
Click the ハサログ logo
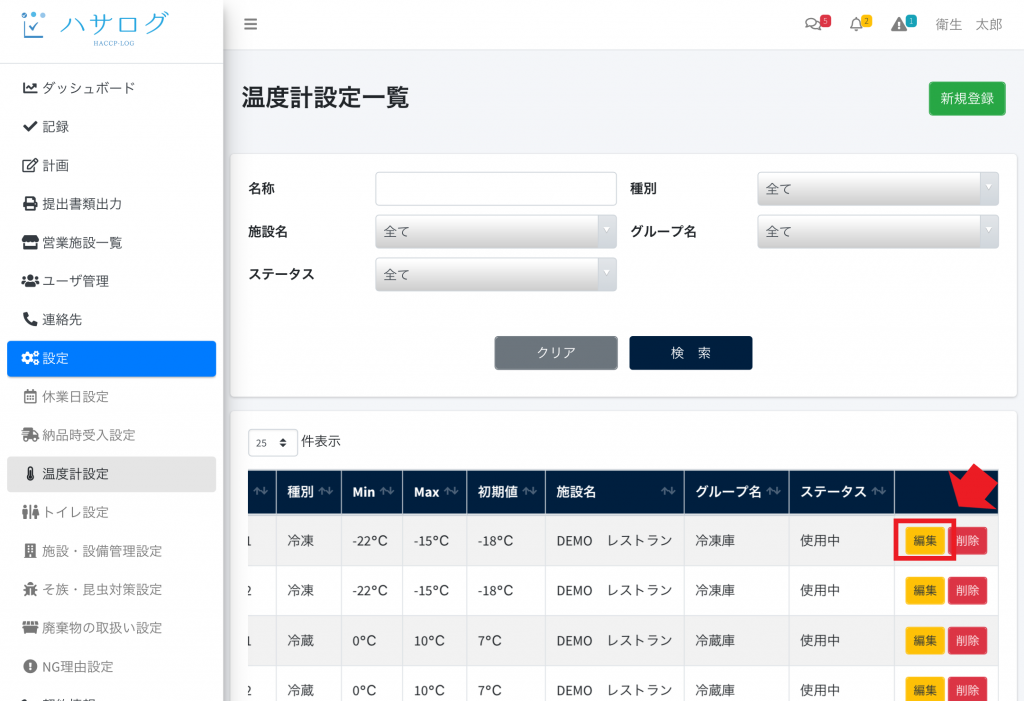pos(95,27)
